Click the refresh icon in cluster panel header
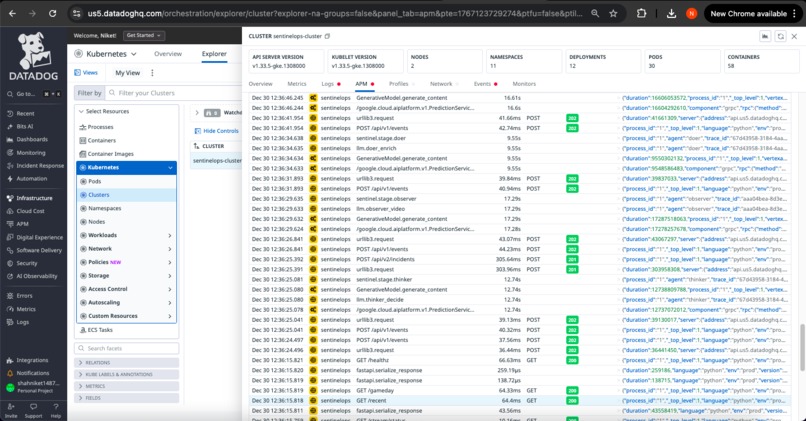This screenshot has height=421, width=806. click(780, 36)
